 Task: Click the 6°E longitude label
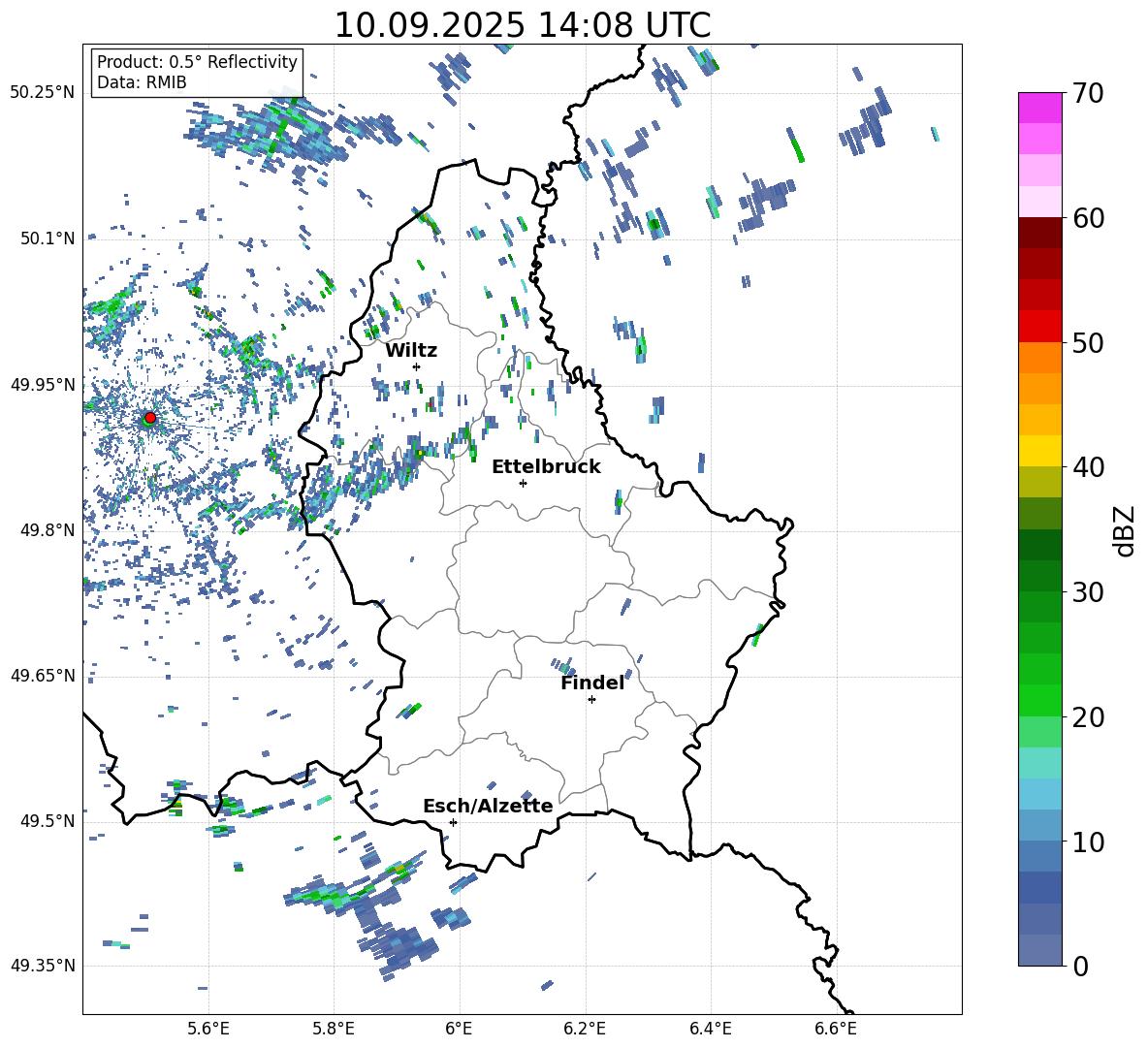tap(459, 1030)
